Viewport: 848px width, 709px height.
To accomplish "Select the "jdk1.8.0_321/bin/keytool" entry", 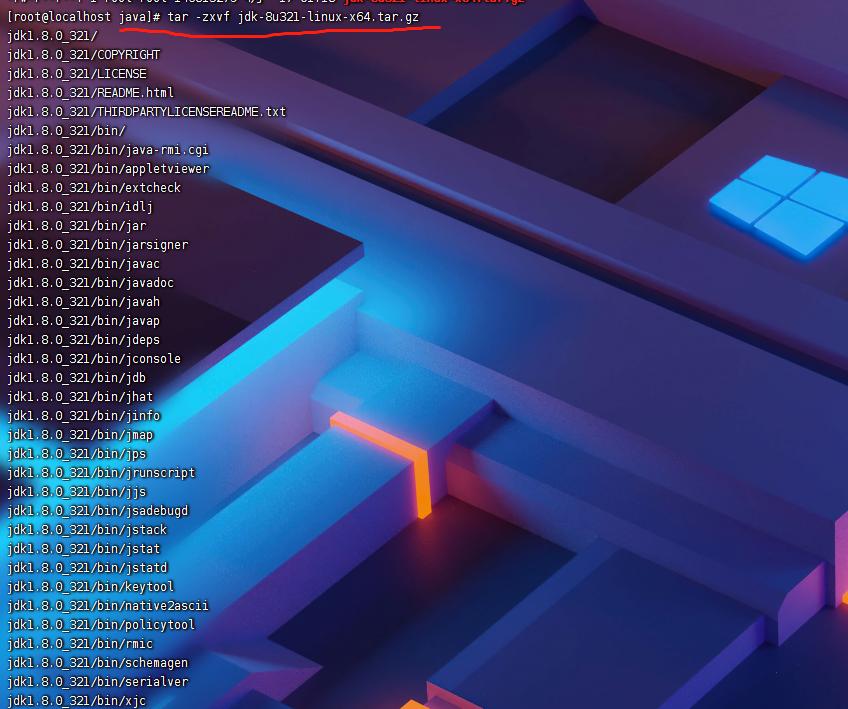I will coord(91,586).
